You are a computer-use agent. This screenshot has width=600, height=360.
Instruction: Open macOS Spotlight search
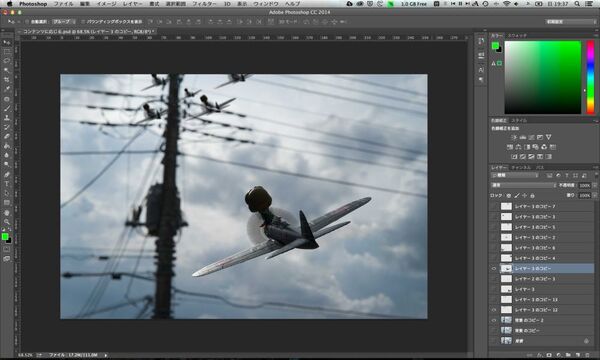(577, 4)
